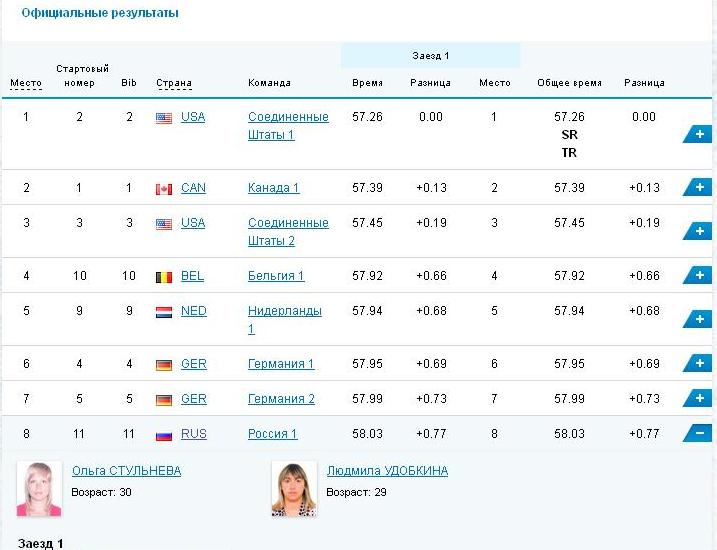Click the Russia flag icon
Viewport: 717px width, 550px height.
(x=164, y=434)
